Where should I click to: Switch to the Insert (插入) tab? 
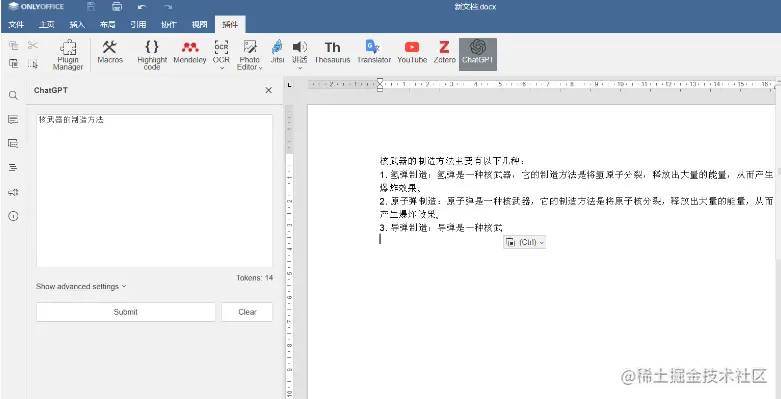pyautogui.click(x=77, y=24)
